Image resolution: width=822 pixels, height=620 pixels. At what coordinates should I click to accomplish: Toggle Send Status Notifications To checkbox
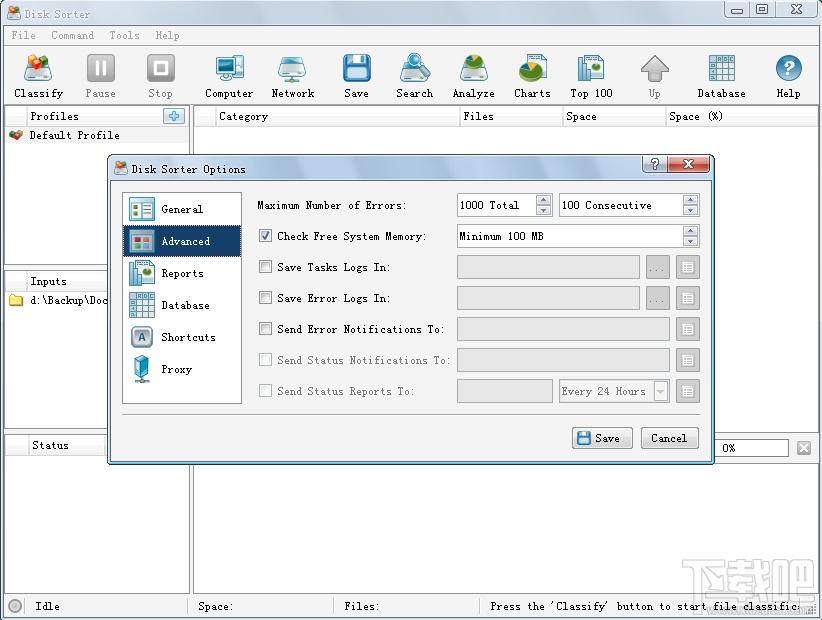[265, 360]
